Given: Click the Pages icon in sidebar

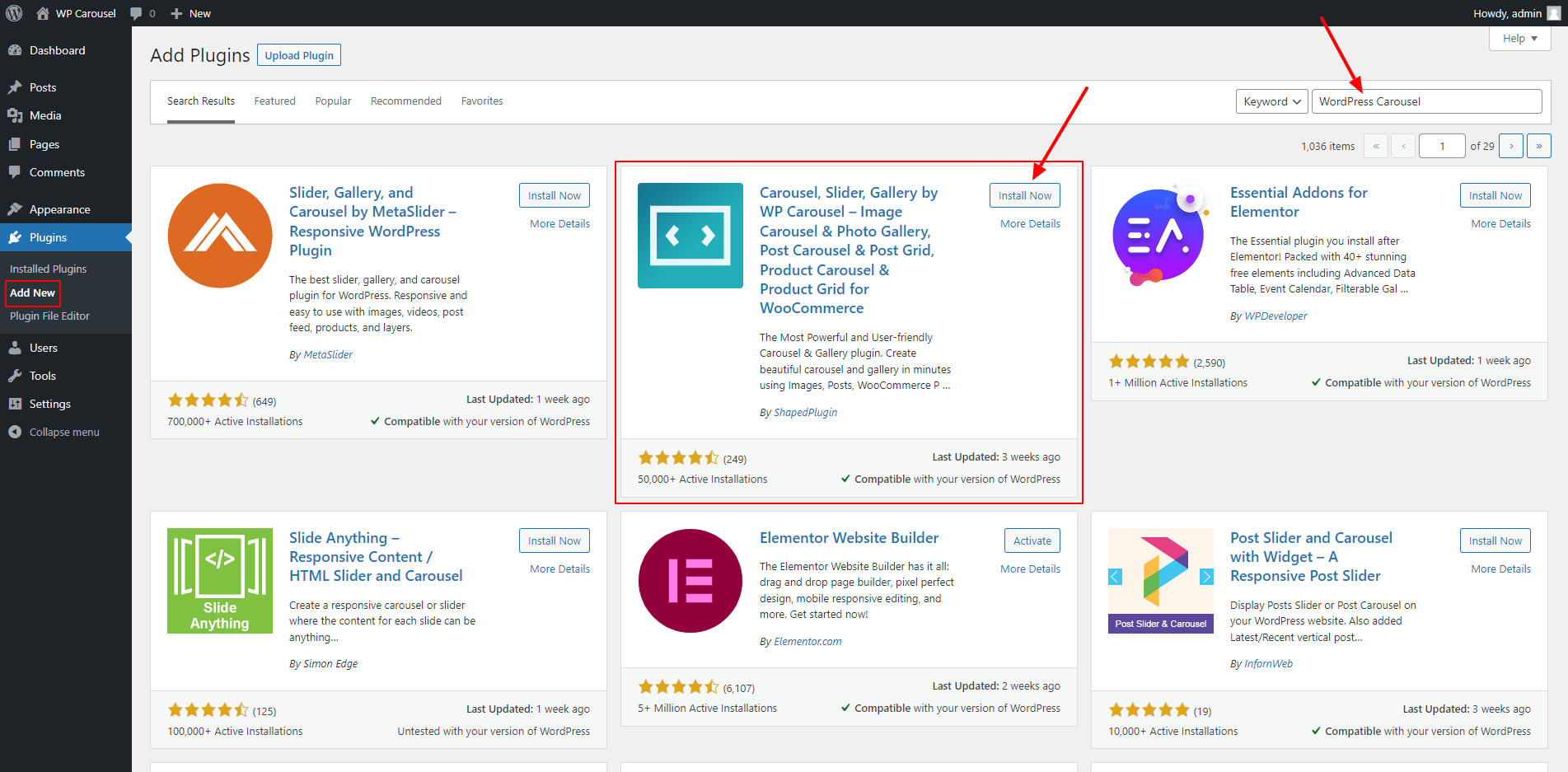Looking at the screenshot, I should pyautogui.click(x=15, y=144).
